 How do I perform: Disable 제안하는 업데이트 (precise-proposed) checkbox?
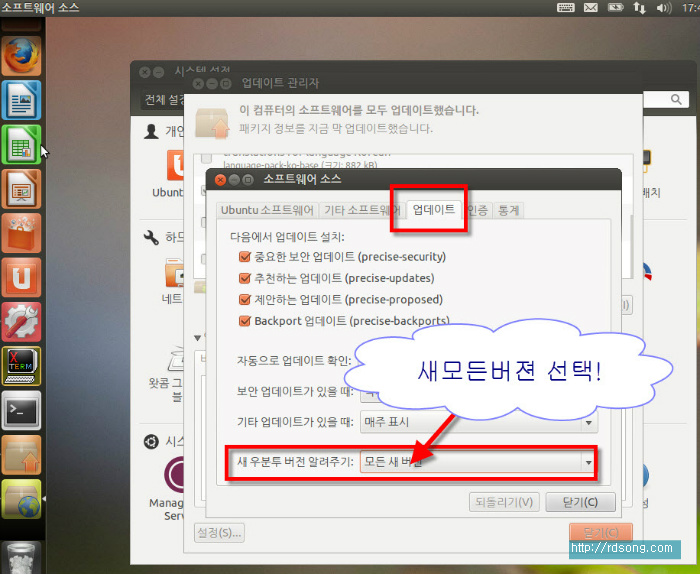coord(245,300)
